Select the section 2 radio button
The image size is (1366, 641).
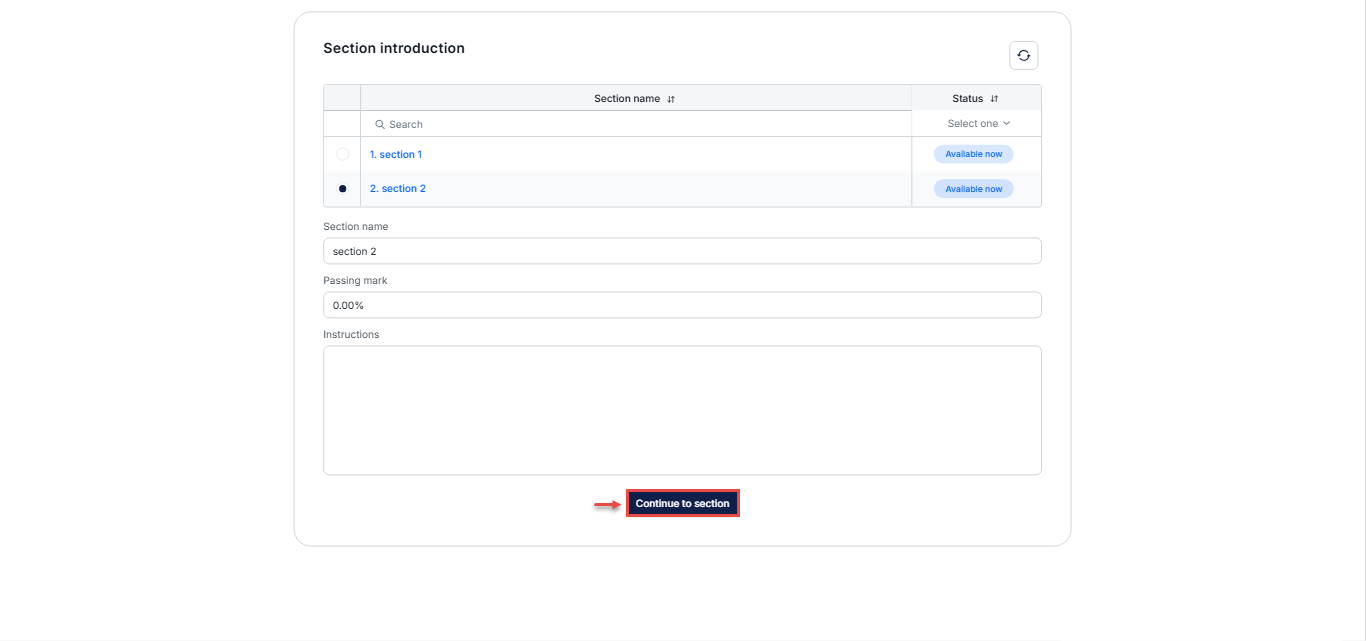pyautogui.click(x=343, y=189)
